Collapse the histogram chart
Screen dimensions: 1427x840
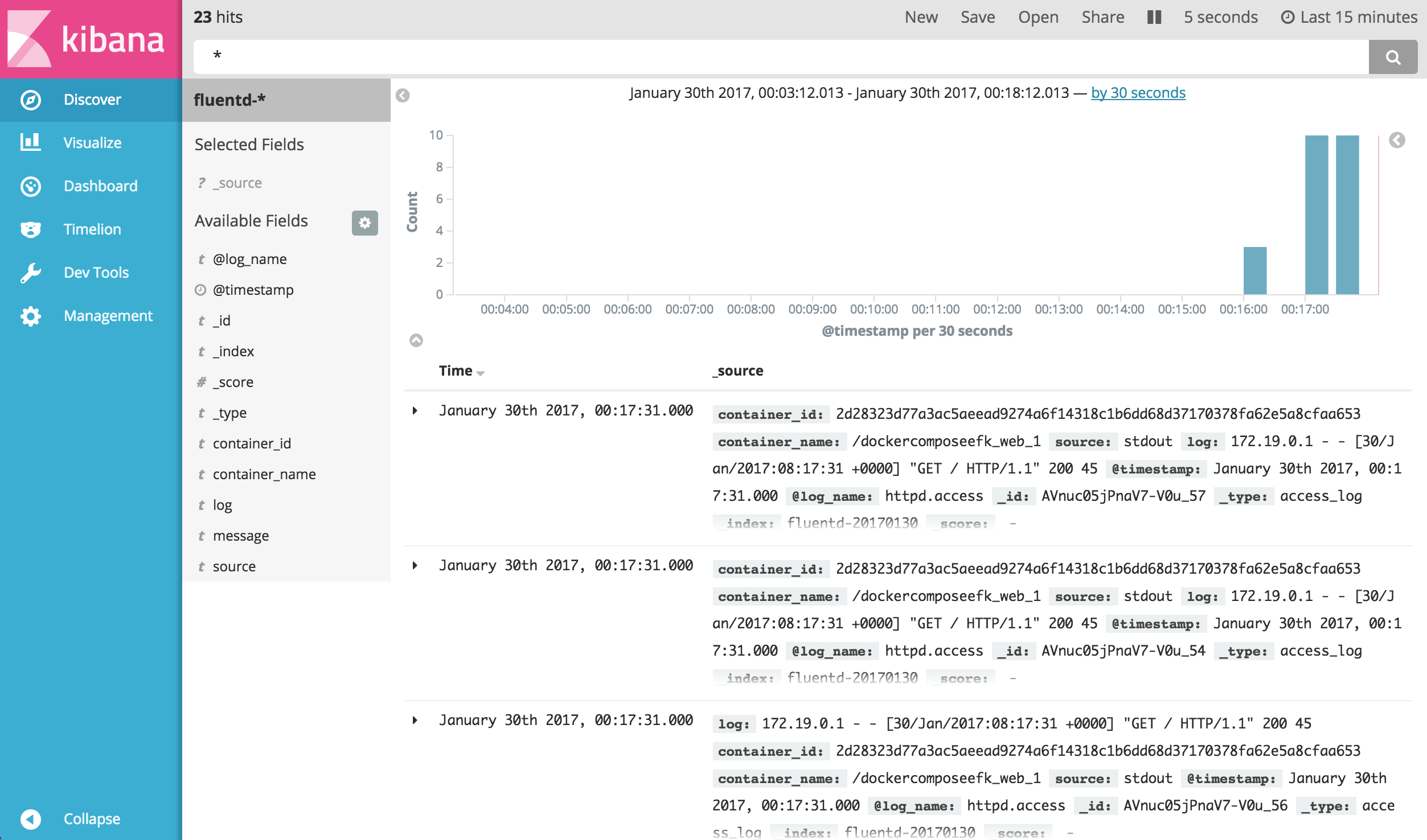click(x=416, y=340)
